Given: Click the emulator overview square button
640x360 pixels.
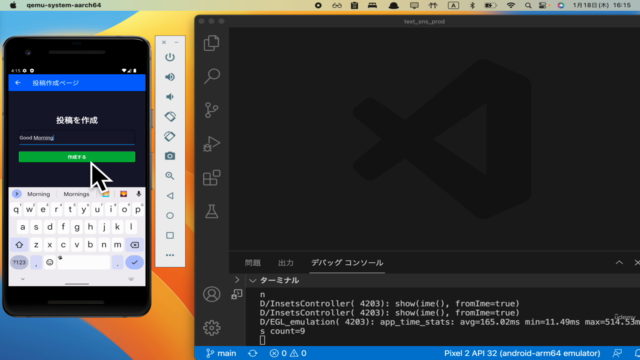Looking at the screenshot, I should coord(170,236).
